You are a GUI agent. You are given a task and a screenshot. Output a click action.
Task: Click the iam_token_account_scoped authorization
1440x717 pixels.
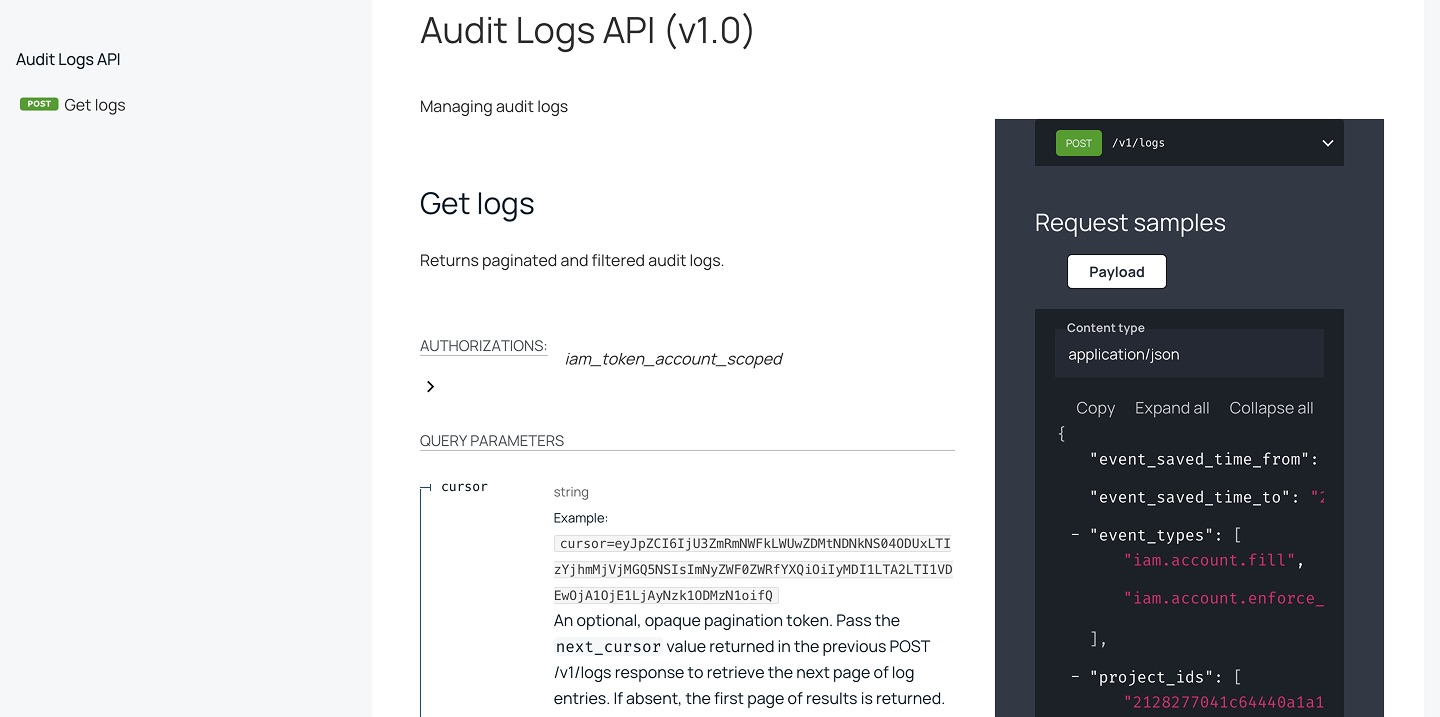(673, 359)
